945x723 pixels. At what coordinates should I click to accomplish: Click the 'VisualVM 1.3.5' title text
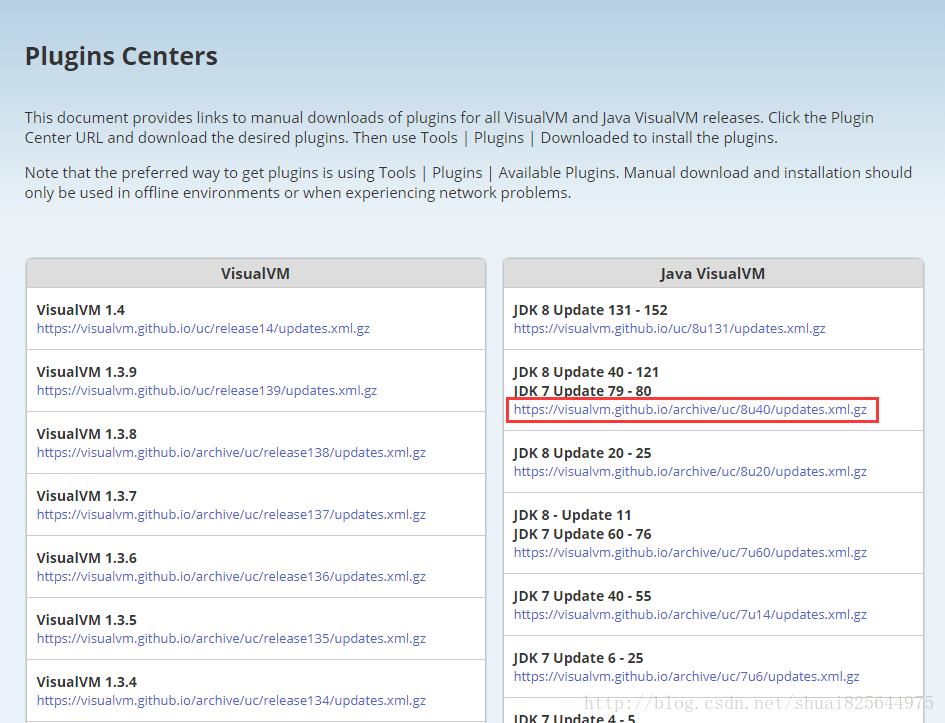pos(87,621)
